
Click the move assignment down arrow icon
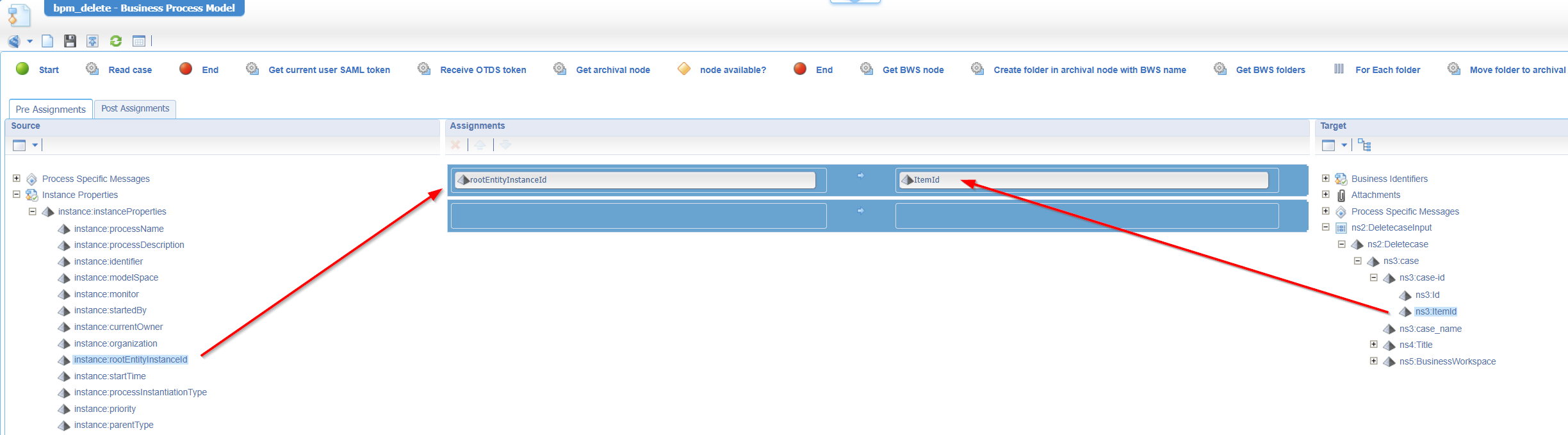point(505,145)
